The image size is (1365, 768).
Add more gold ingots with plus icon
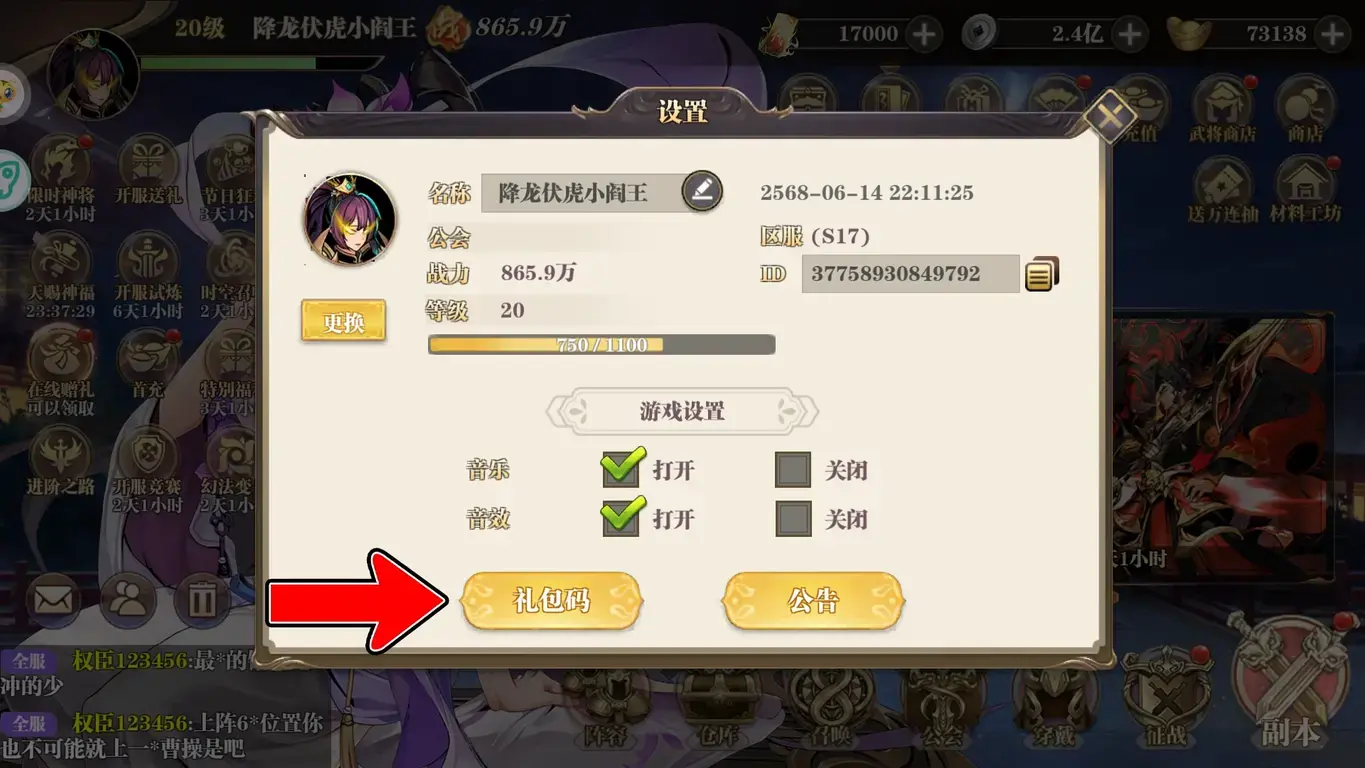1333,34
